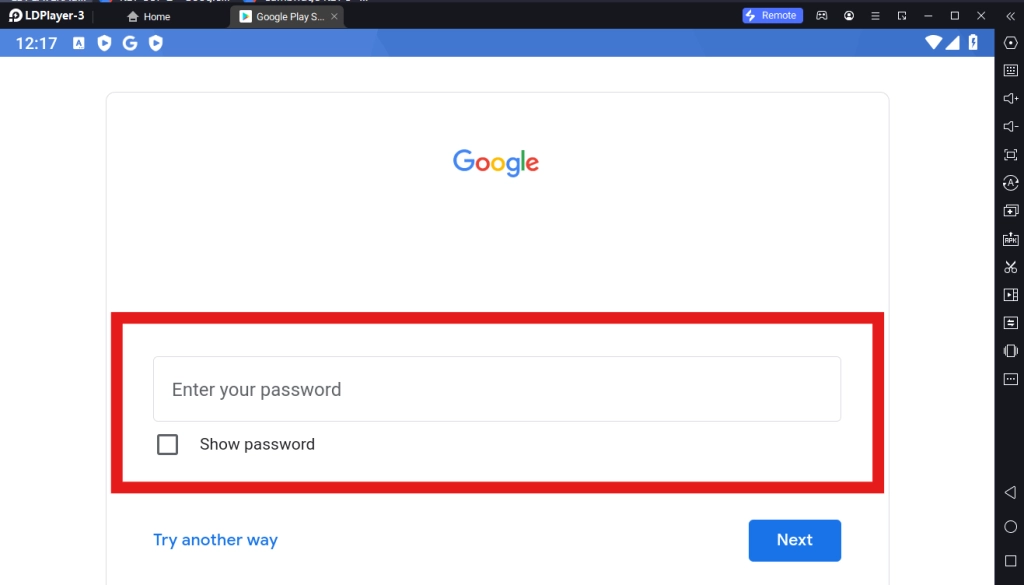Viewport: 1024px width, 585px height.
Task: Click the Try another way link
Action: 215,540
